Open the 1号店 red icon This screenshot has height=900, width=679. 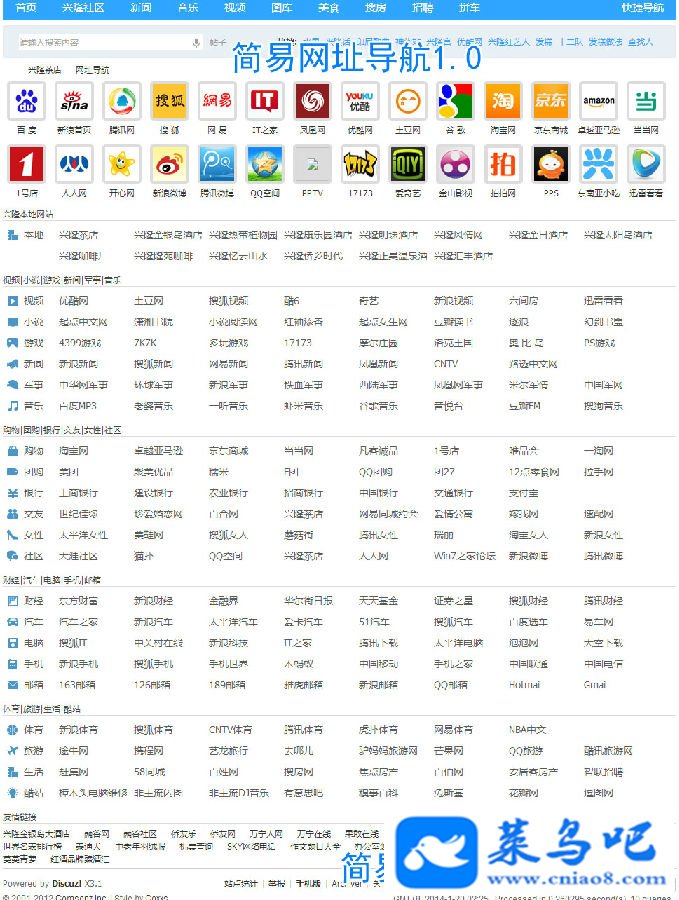[26, 164]
